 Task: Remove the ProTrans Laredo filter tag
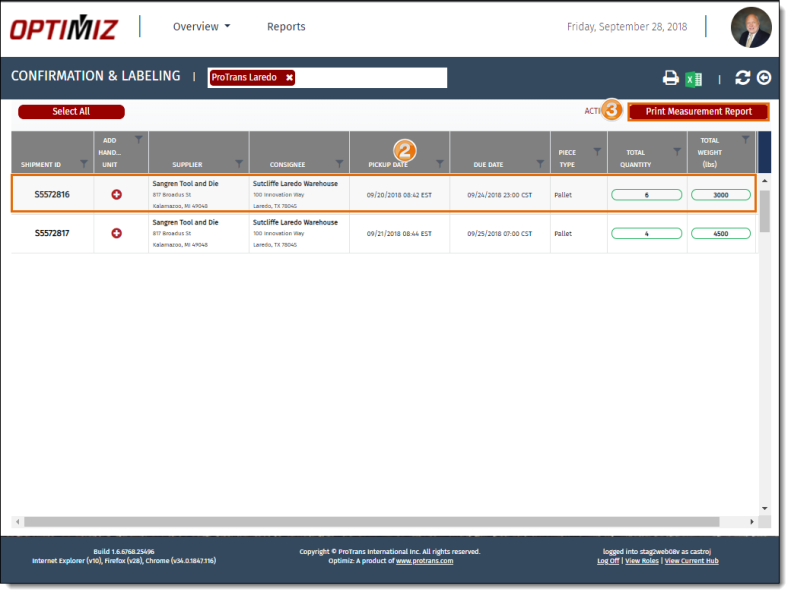289,77
